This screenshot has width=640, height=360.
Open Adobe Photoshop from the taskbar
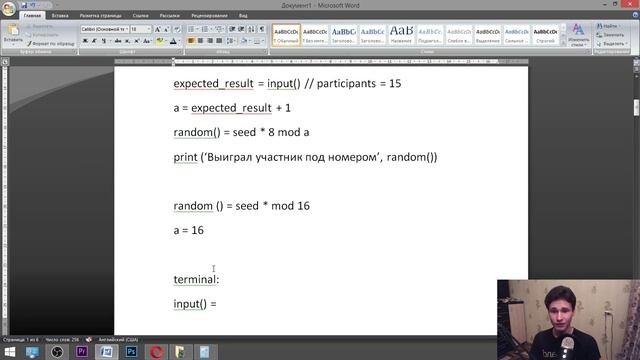131,352
